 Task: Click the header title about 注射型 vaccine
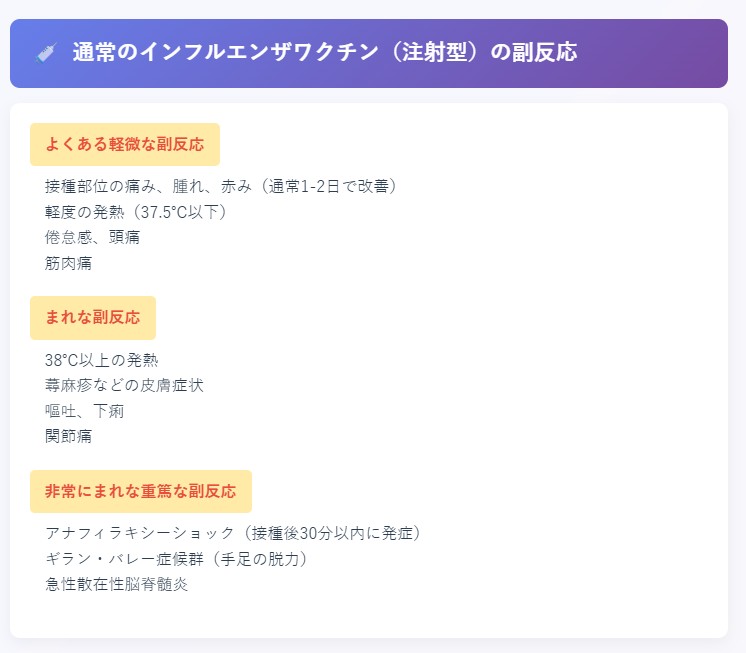(x=324, y=52)
